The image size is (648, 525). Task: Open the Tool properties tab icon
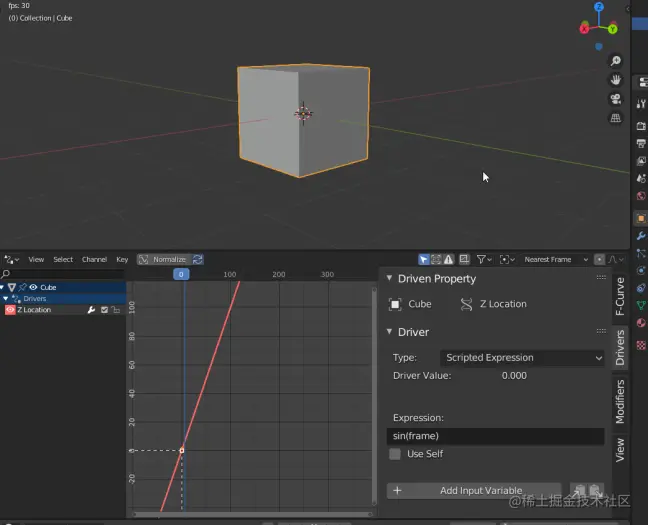pyautogui.click(x=641, y=103)
